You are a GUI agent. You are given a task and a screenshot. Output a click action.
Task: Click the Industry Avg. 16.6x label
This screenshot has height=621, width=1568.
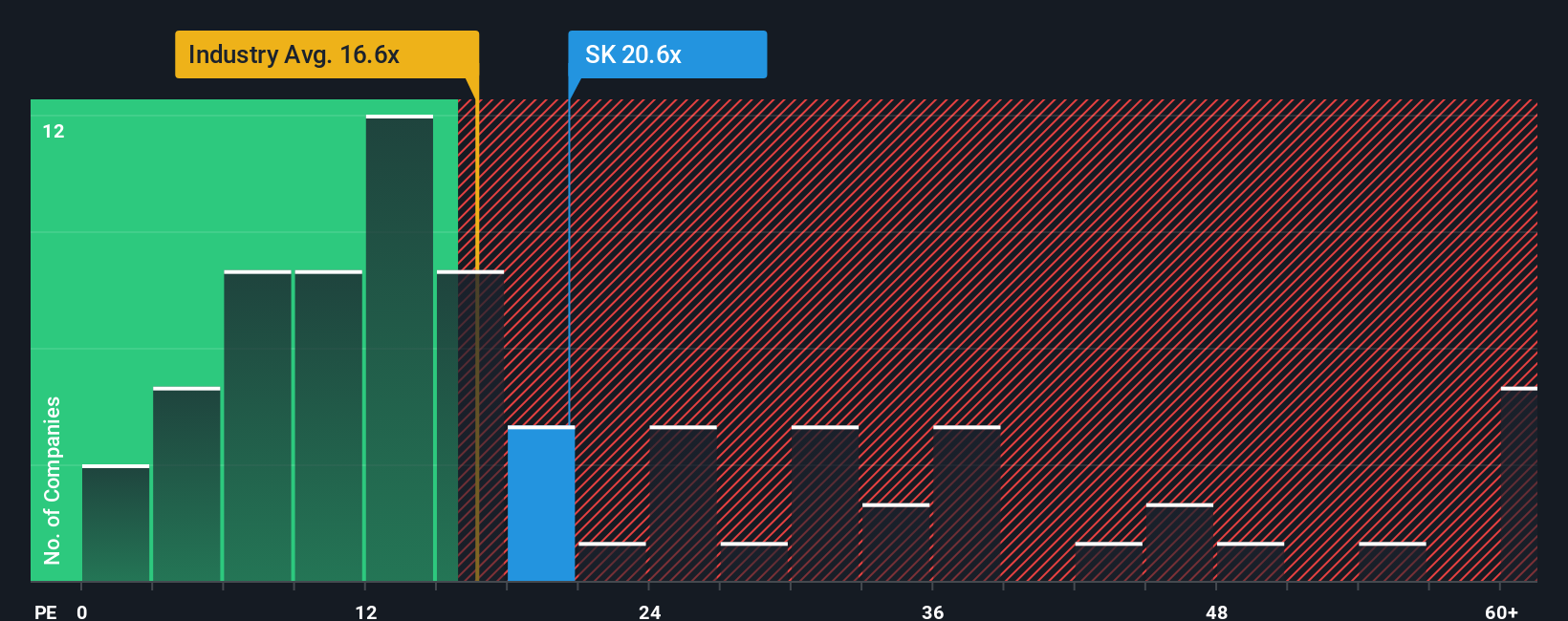point(327,54)
